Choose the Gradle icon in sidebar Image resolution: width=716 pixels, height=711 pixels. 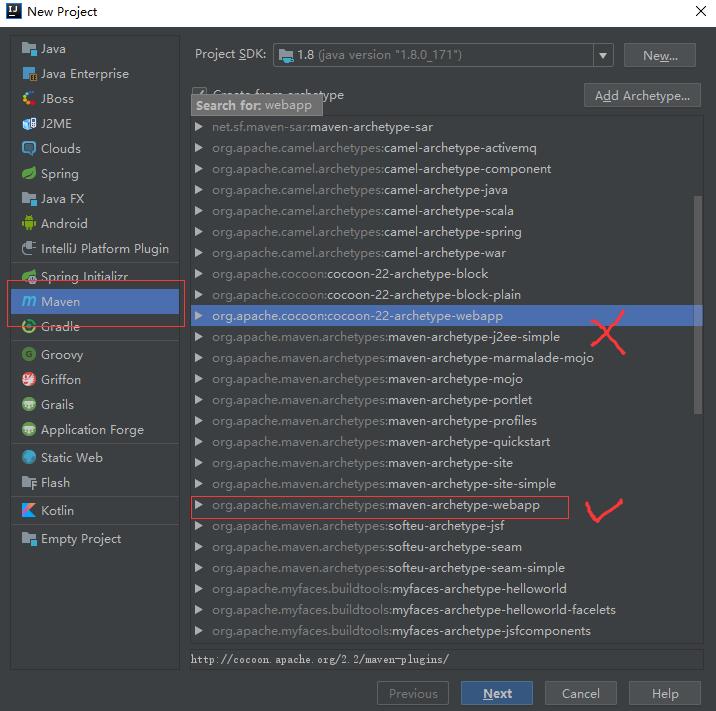pos(27,327)
